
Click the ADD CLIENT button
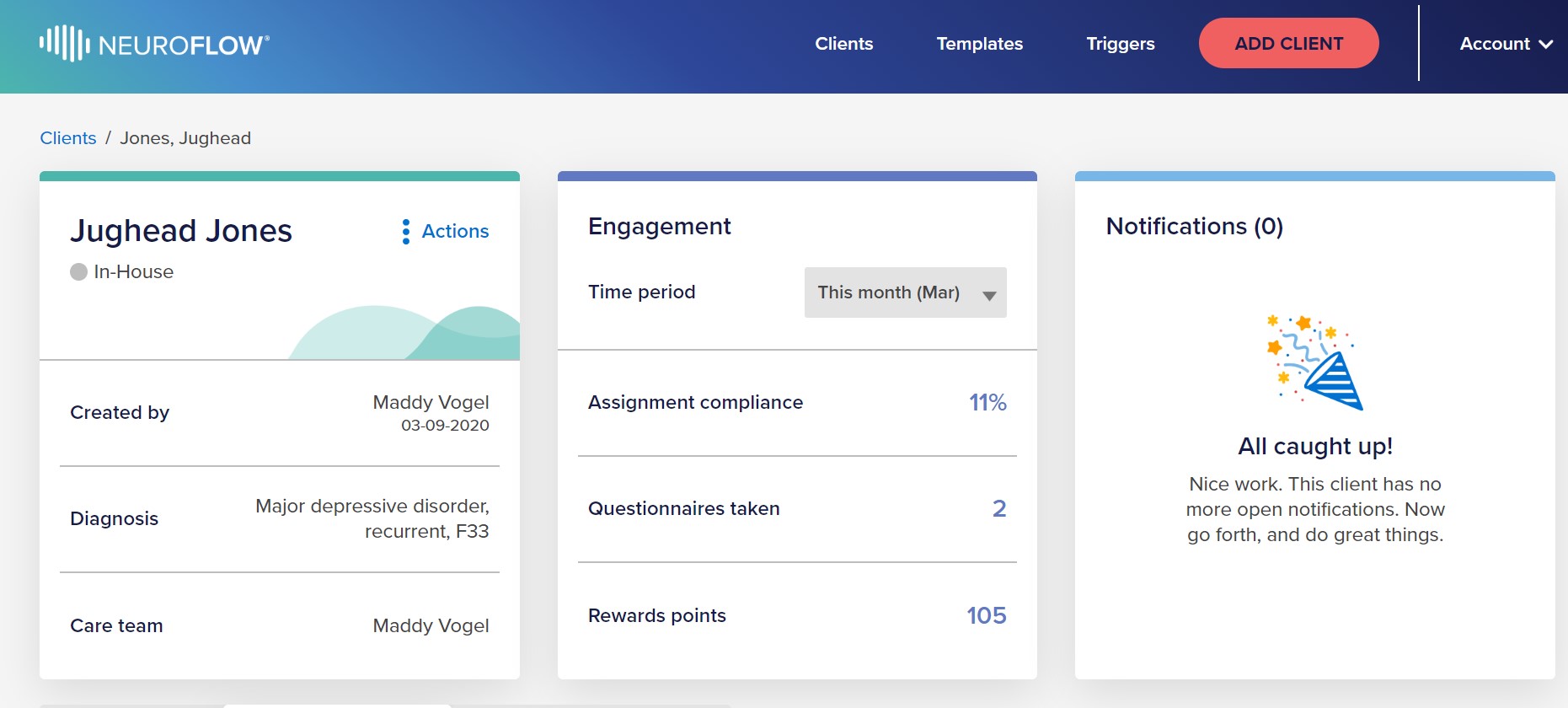point(1288,43)
